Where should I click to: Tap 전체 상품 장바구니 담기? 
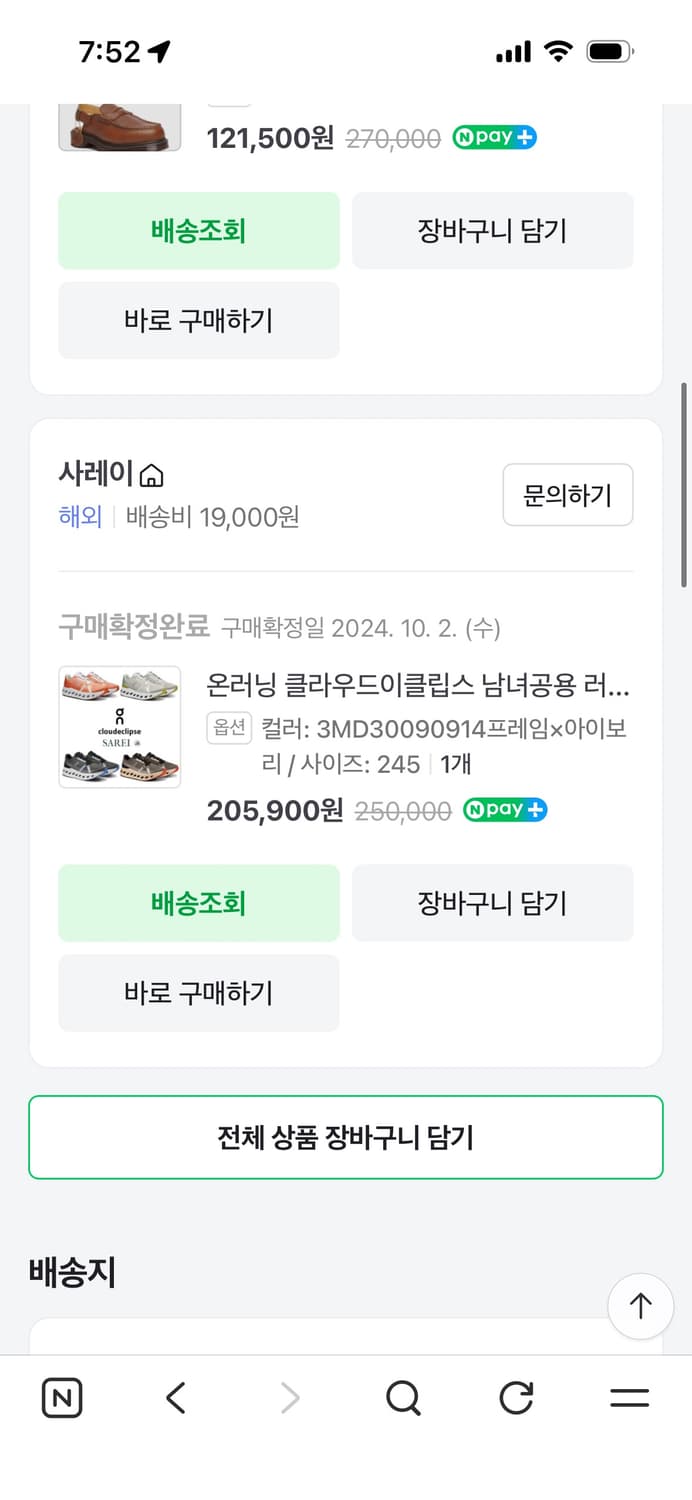point(346,1137)
